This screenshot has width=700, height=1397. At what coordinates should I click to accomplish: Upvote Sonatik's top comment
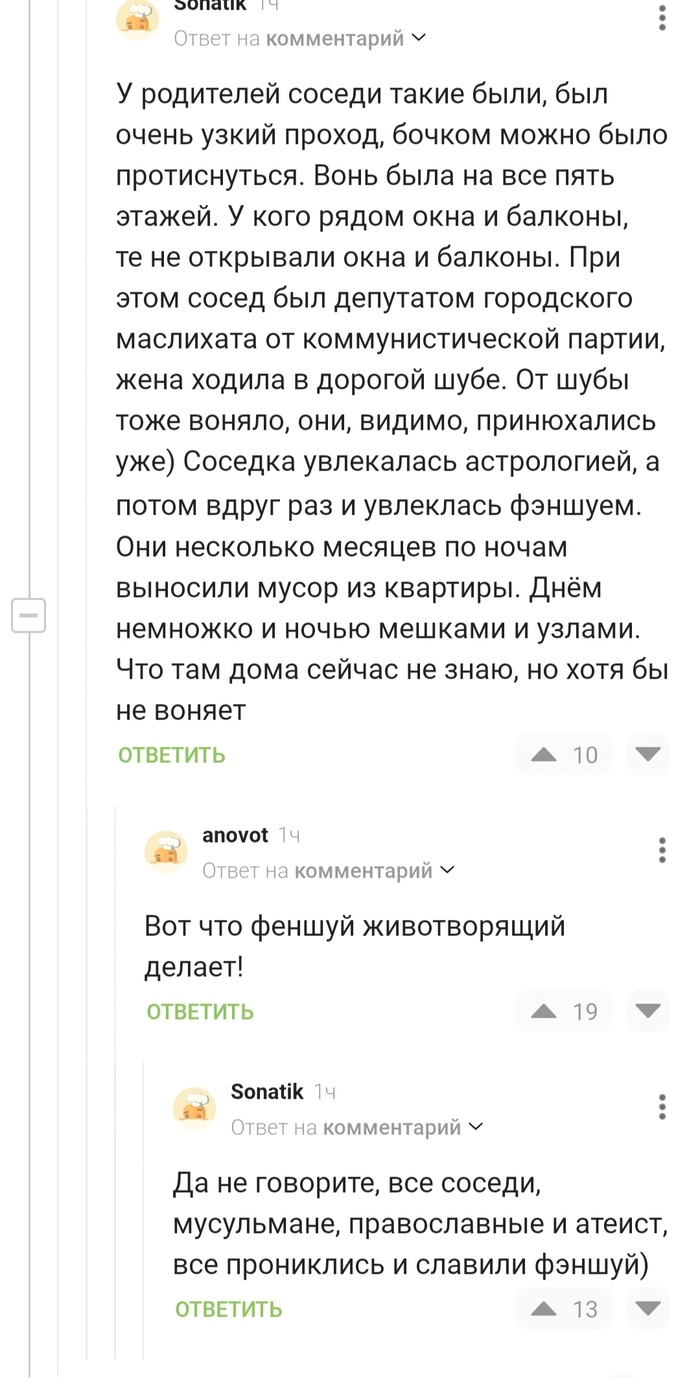point(545,754)
